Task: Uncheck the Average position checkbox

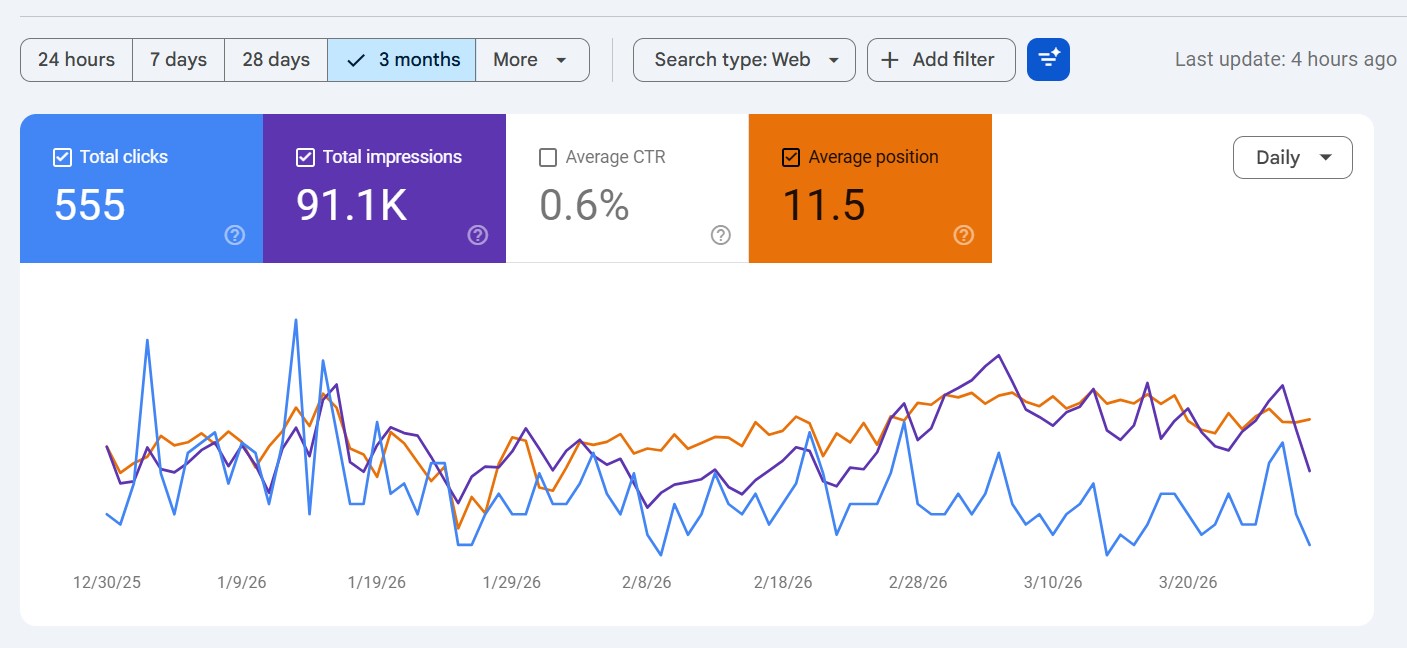Action: (x=790, y=156)
